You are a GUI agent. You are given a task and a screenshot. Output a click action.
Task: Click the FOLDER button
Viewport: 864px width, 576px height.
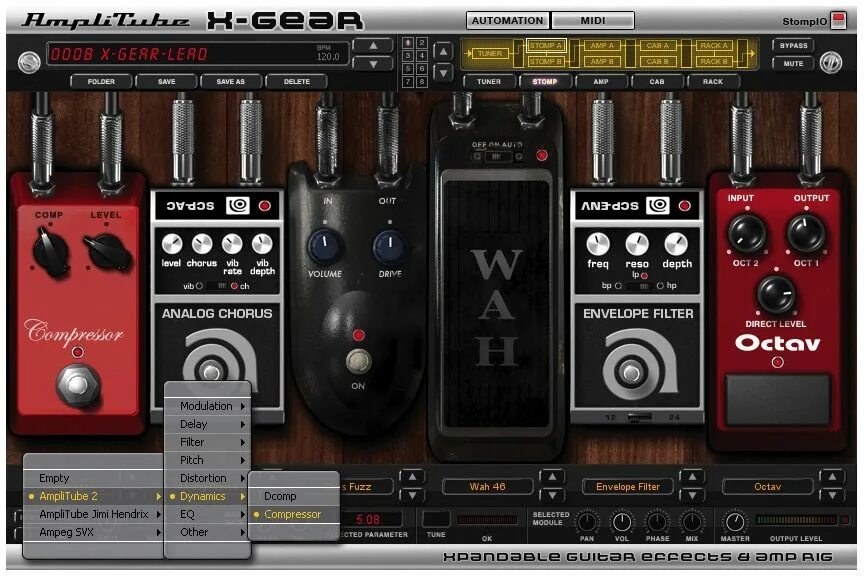click(x=101, y=82)
